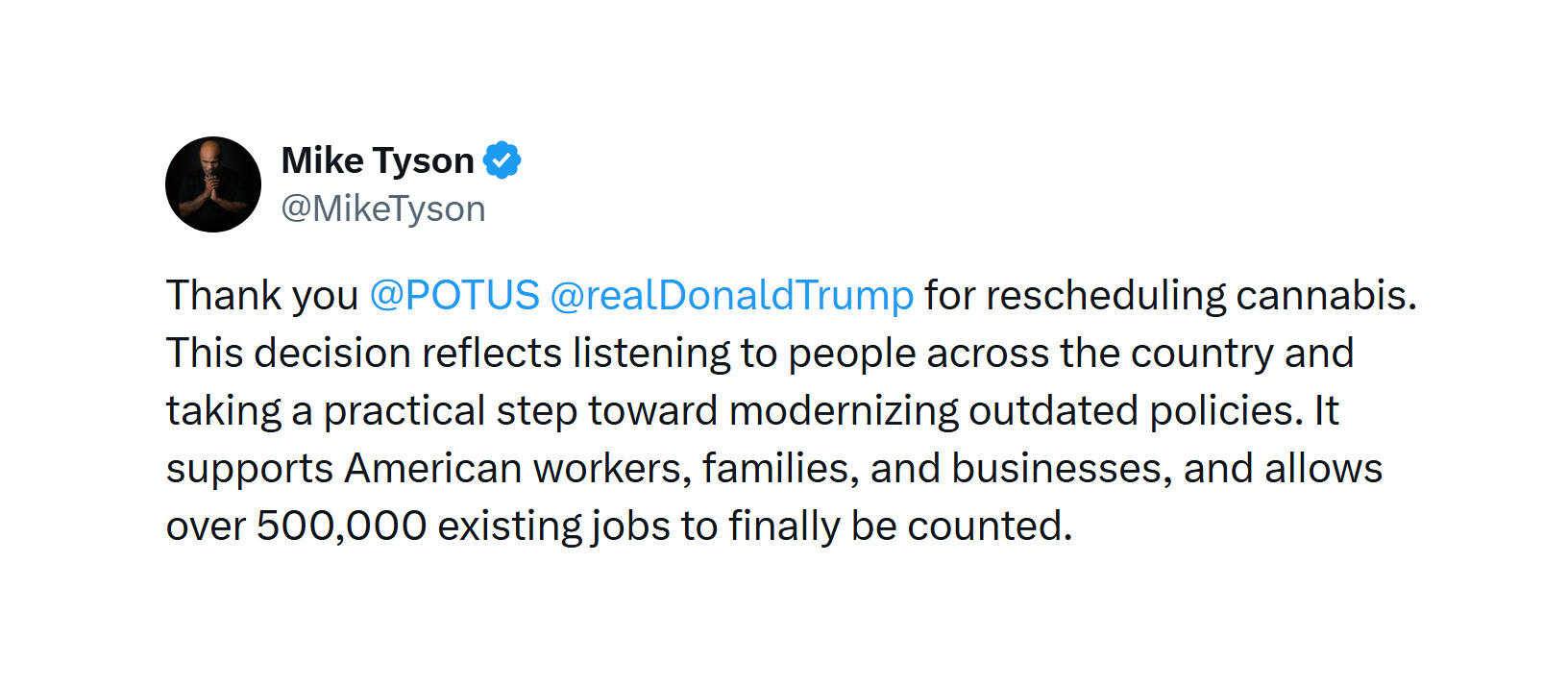Click the text "This decision reflects"
This screenshot has height=685, width=1568.
coord(363,353)
